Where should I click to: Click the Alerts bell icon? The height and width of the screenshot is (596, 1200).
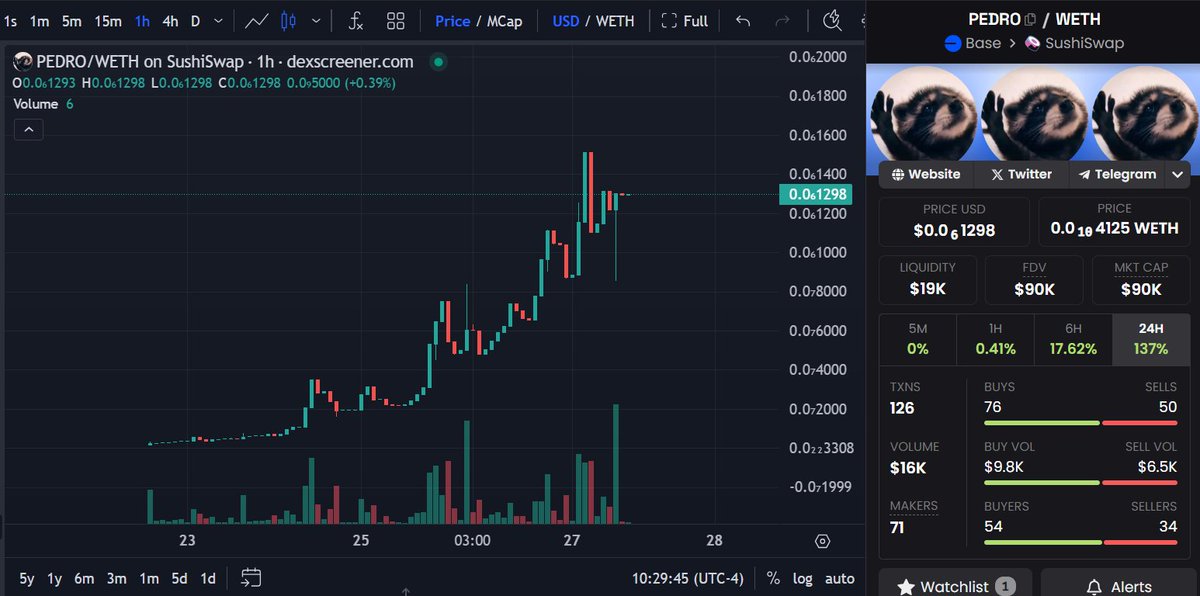tap(1094, 587)
